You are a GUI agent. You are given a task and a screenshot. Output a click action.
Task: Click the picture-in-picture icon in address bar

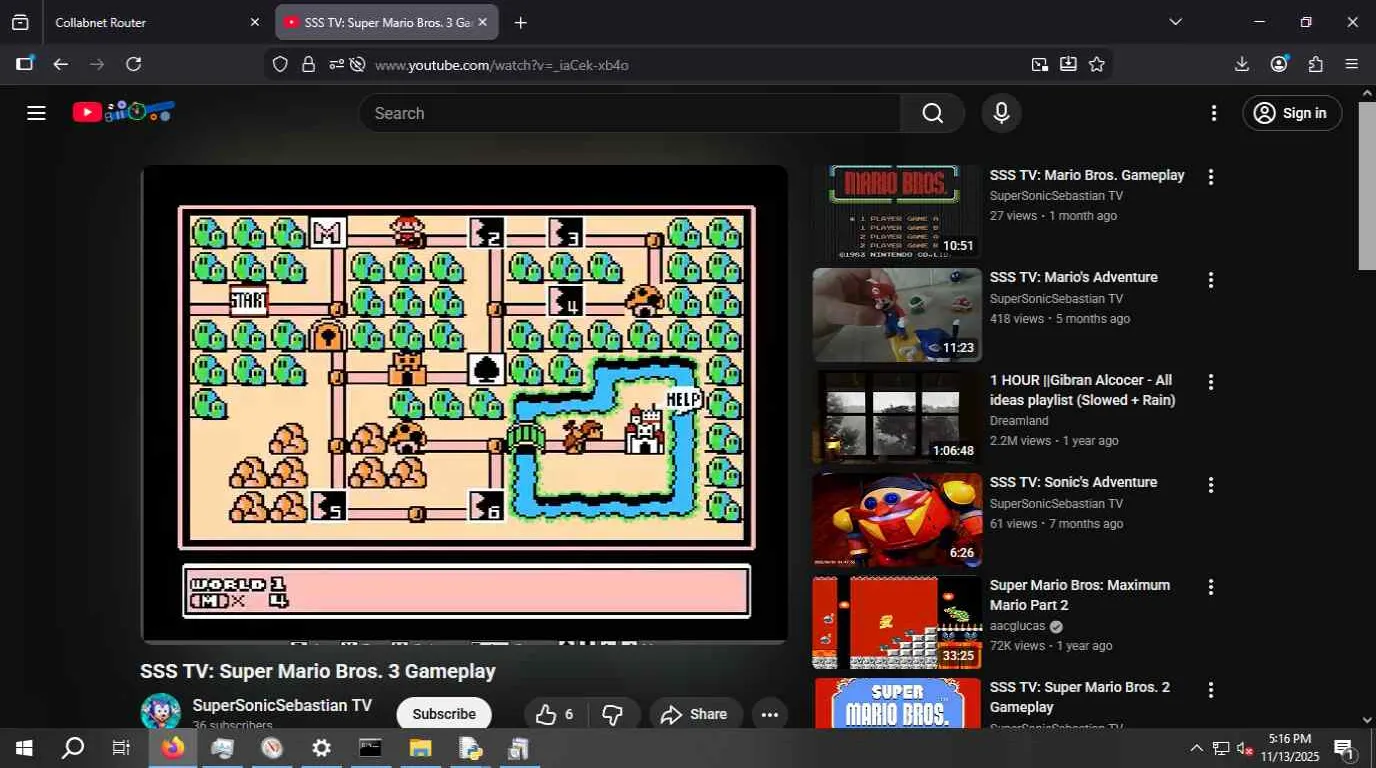(1040, 64)
